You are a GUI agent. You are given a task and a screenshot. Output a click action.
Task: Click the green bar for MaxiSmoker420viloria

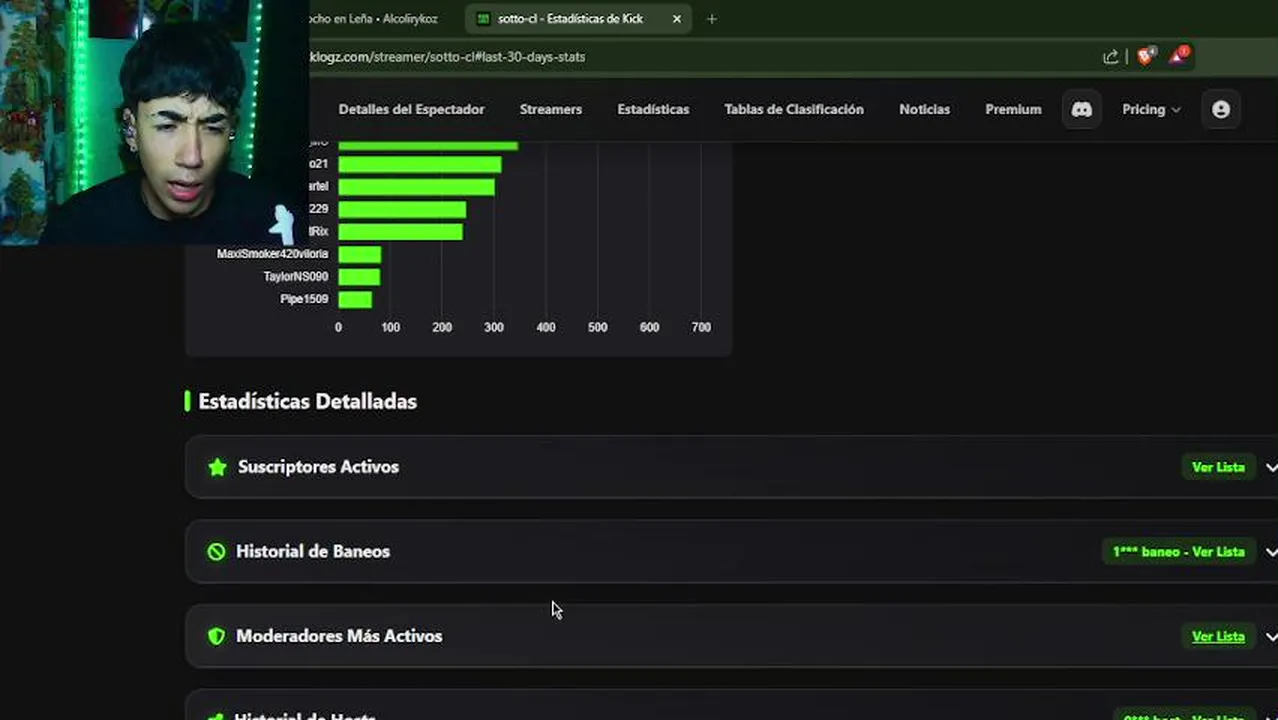coord(360,254)
